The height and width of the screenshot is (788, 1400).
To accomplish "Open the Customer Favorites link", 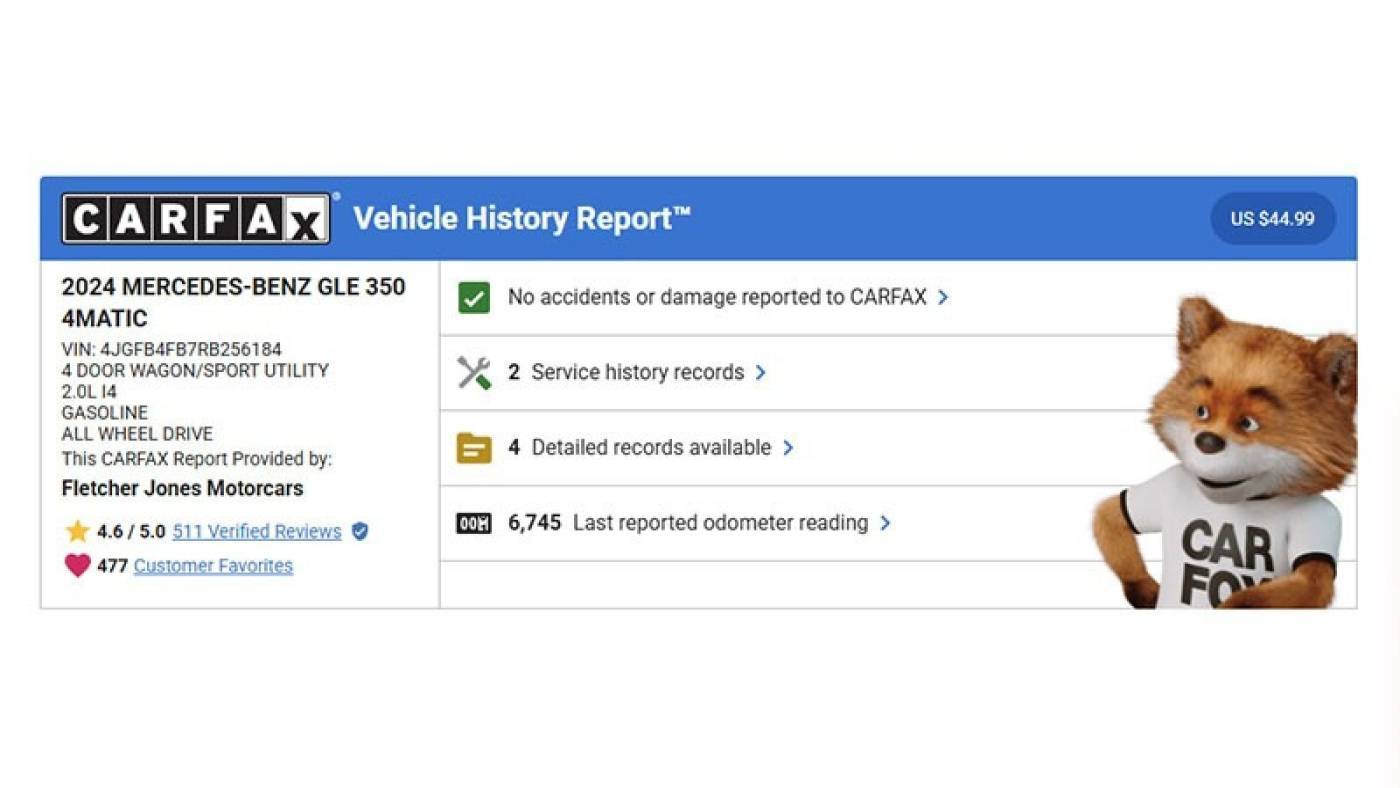I will coord(213,565).
